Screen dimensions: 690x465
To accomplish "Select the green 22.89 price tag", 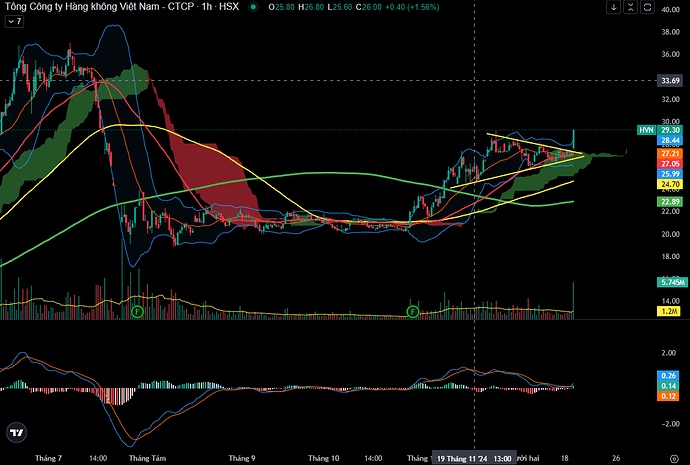I will click(670, 202).
